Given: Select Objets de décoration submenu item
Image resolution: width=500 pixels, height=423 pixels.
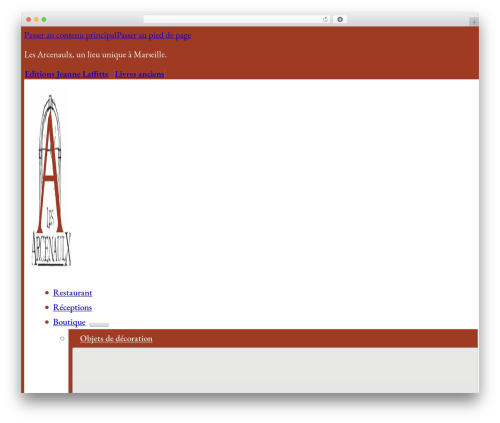Looking at the screenshot, I should tap(116, 338).
